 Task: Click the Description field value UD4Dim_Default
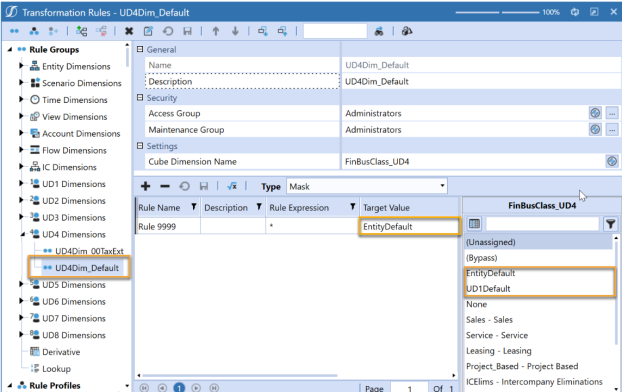coord(481,81)
